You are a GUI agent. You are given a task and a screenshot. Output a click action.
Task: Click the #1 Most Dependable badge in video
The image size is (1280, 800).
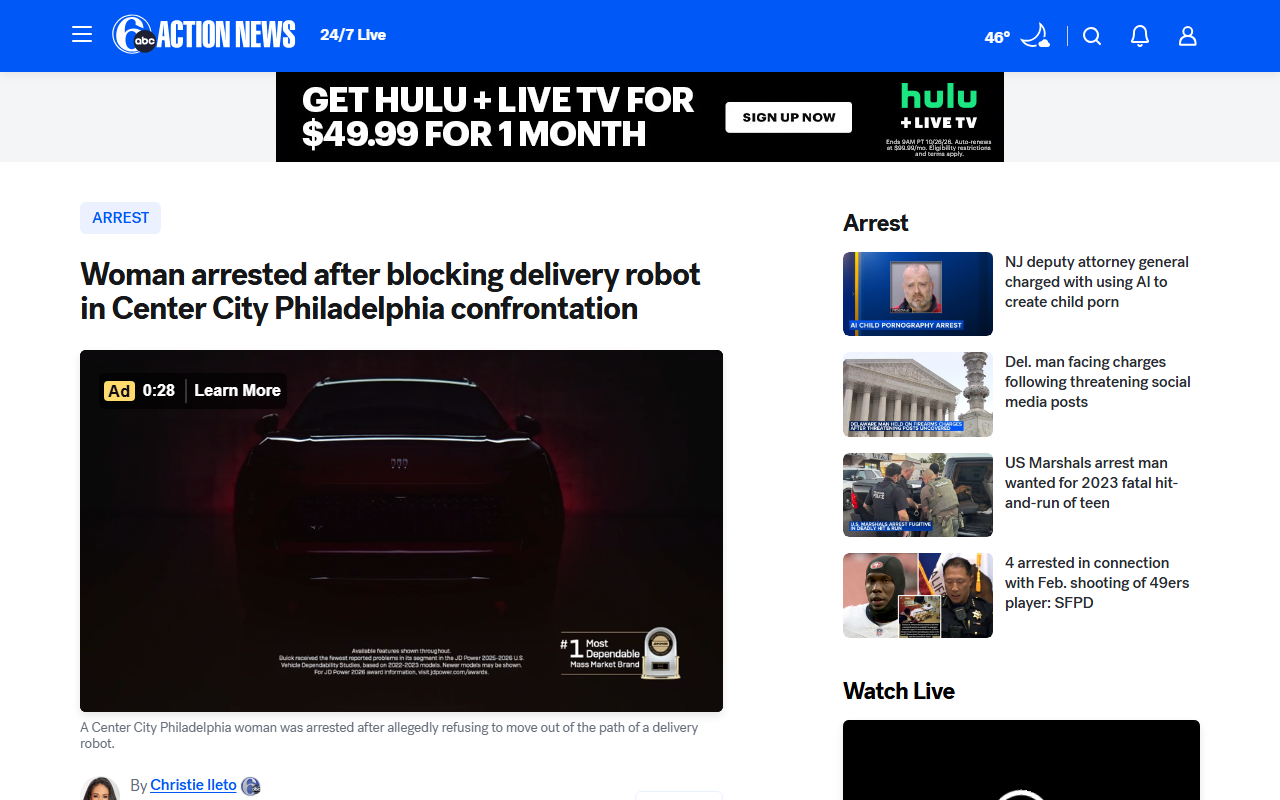[x=620, y=653]
